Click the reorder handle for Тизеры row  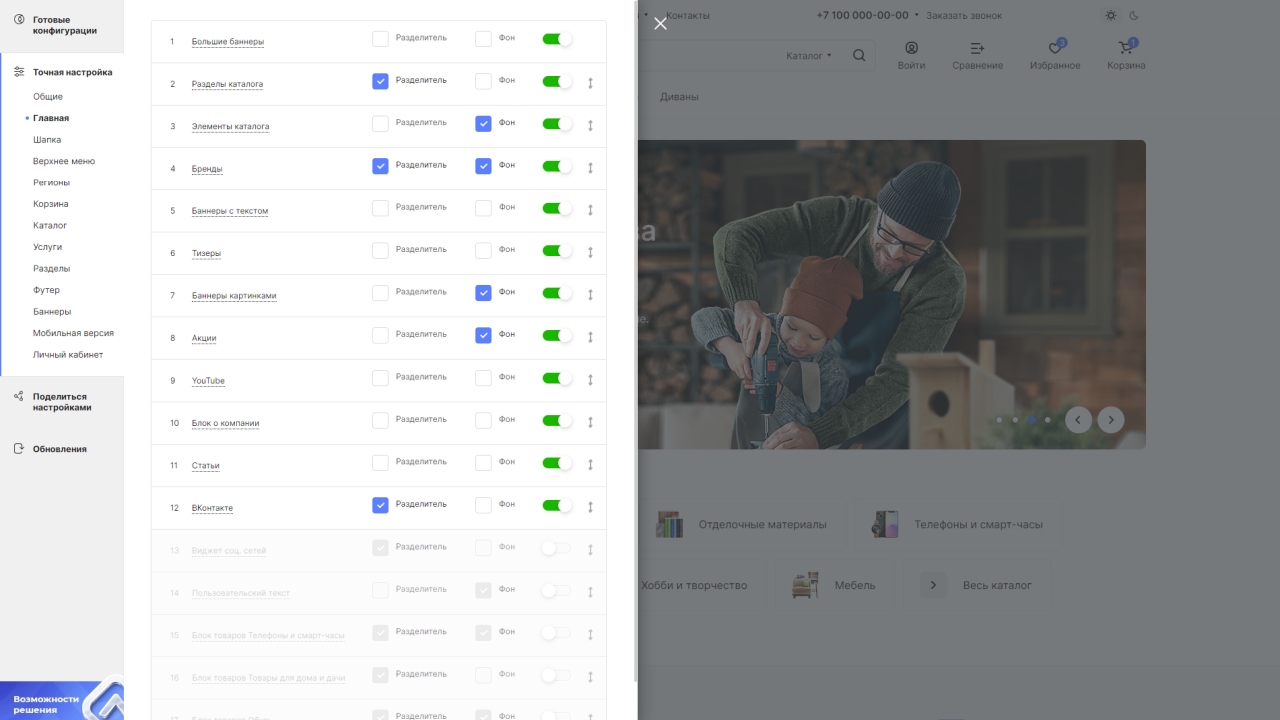(590, 253)
